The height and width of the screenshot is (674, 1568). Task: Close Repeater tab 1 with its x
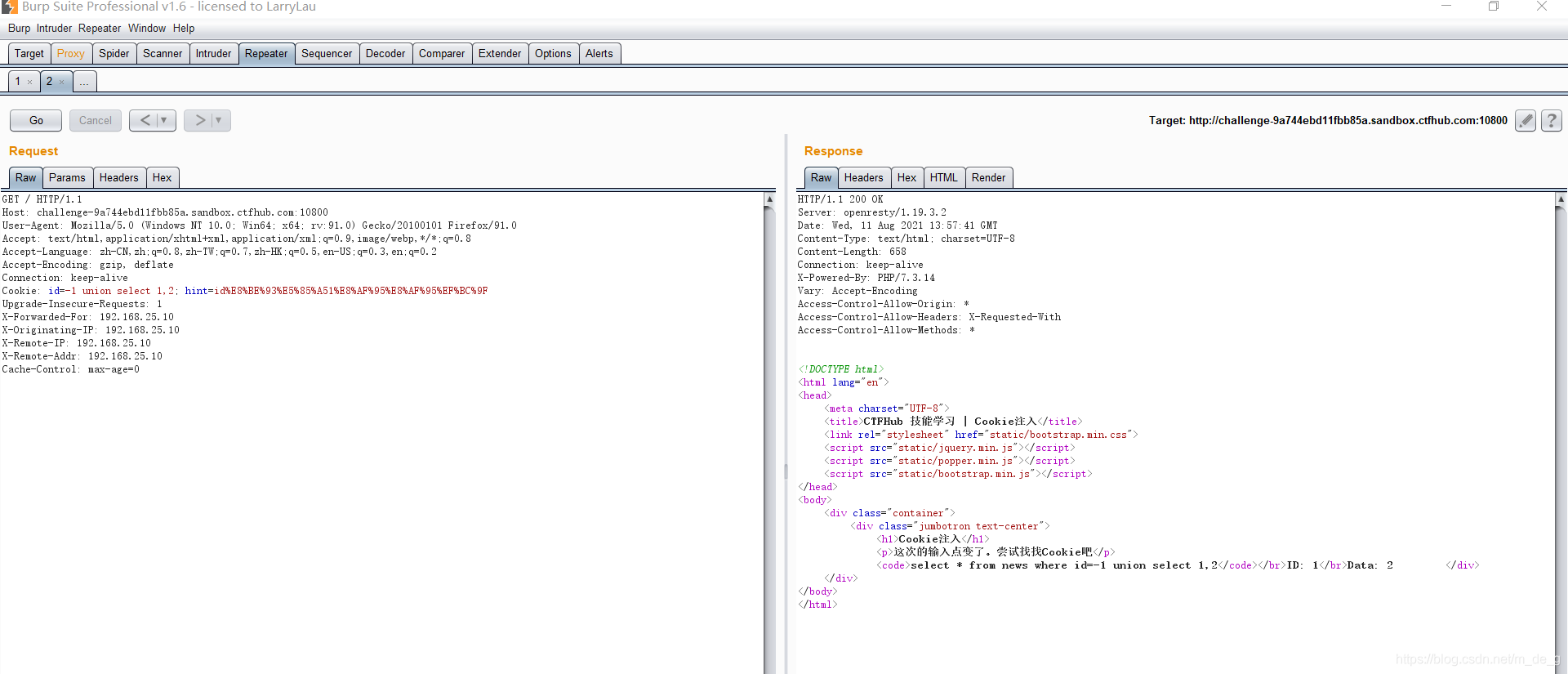click(29, 82)
